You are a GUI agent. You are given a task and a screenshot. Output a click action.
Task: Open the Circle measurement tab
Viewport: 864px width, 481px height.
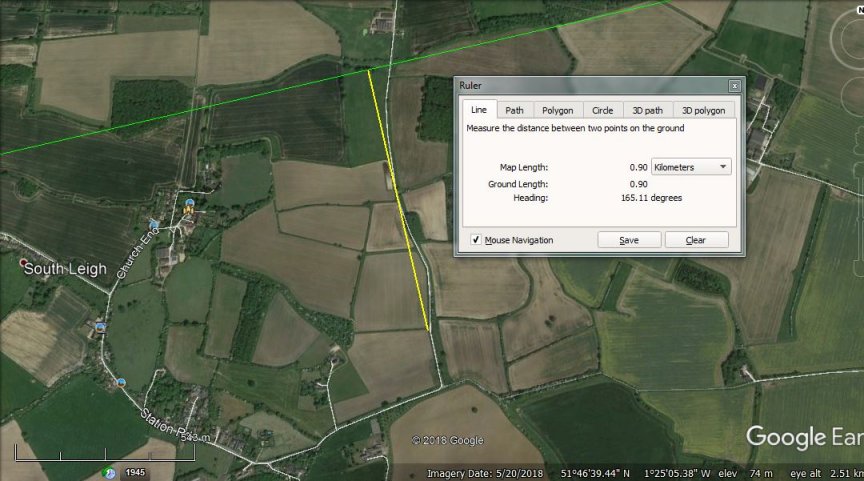click(602, 110)
